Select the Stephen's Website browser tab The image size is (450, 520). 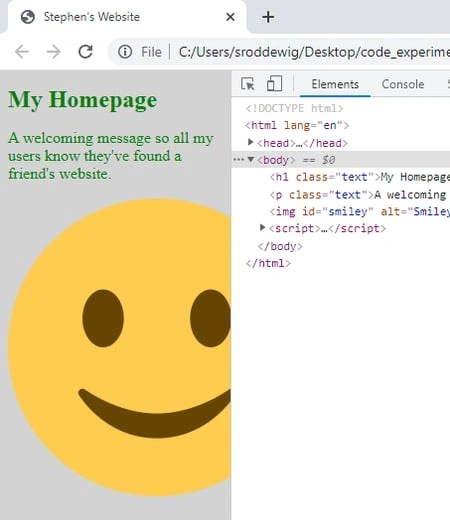[x=127, y=17]
